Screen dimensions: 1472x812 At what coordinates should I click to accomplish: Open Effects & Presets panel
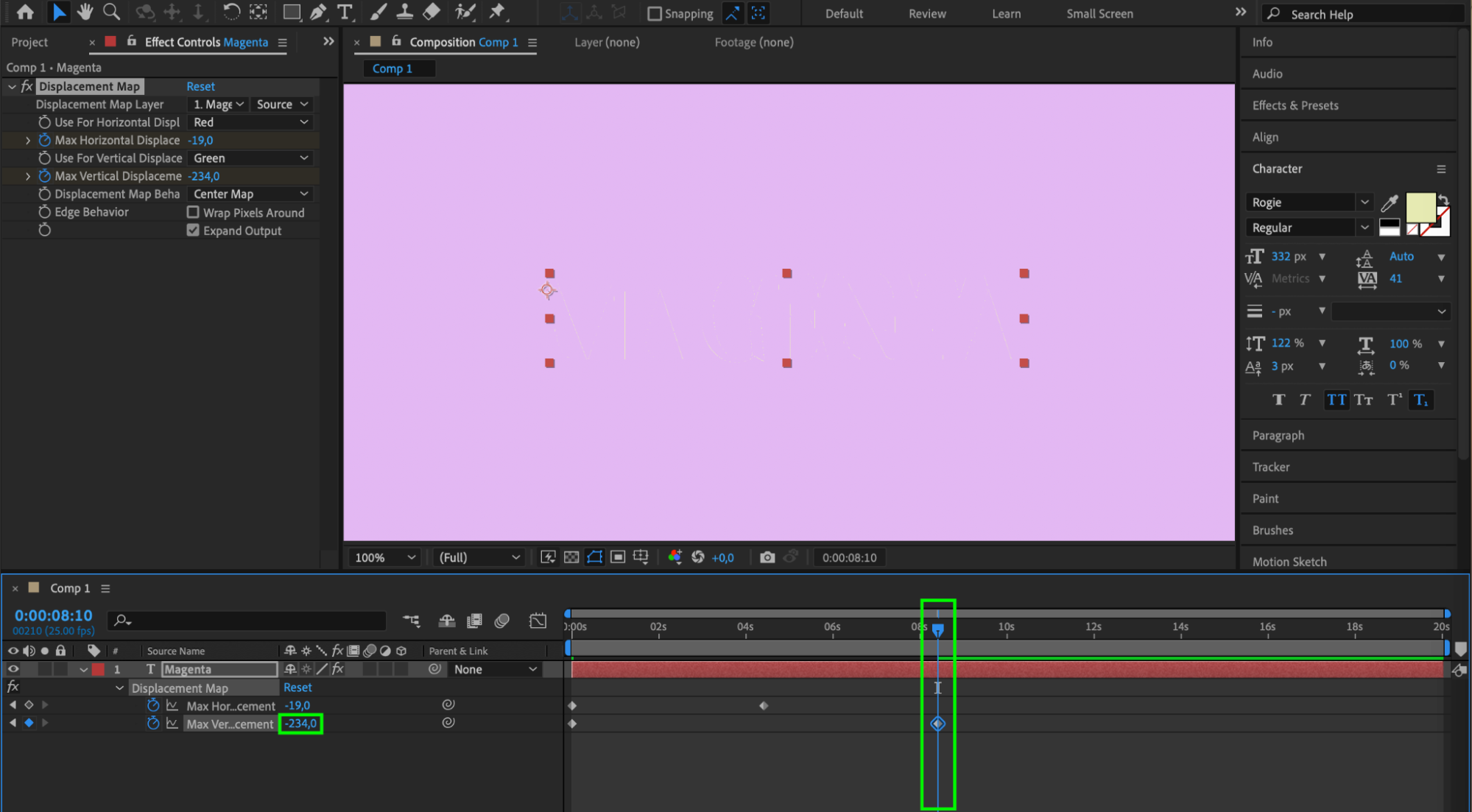1295,105
